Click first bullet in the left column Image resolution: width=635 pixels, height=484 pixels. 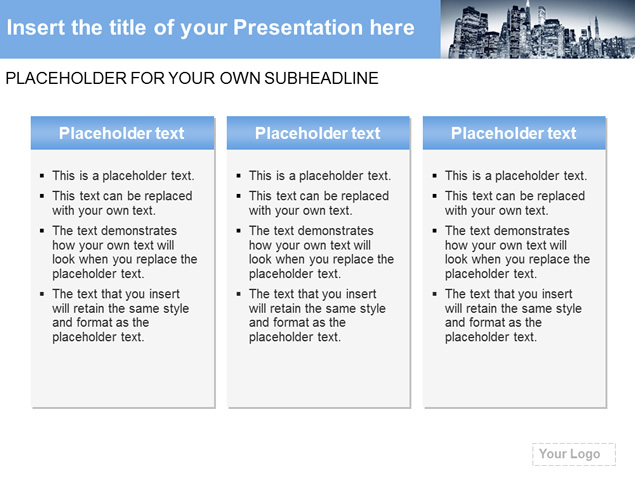pyautogui.click(x=123, y=176)
